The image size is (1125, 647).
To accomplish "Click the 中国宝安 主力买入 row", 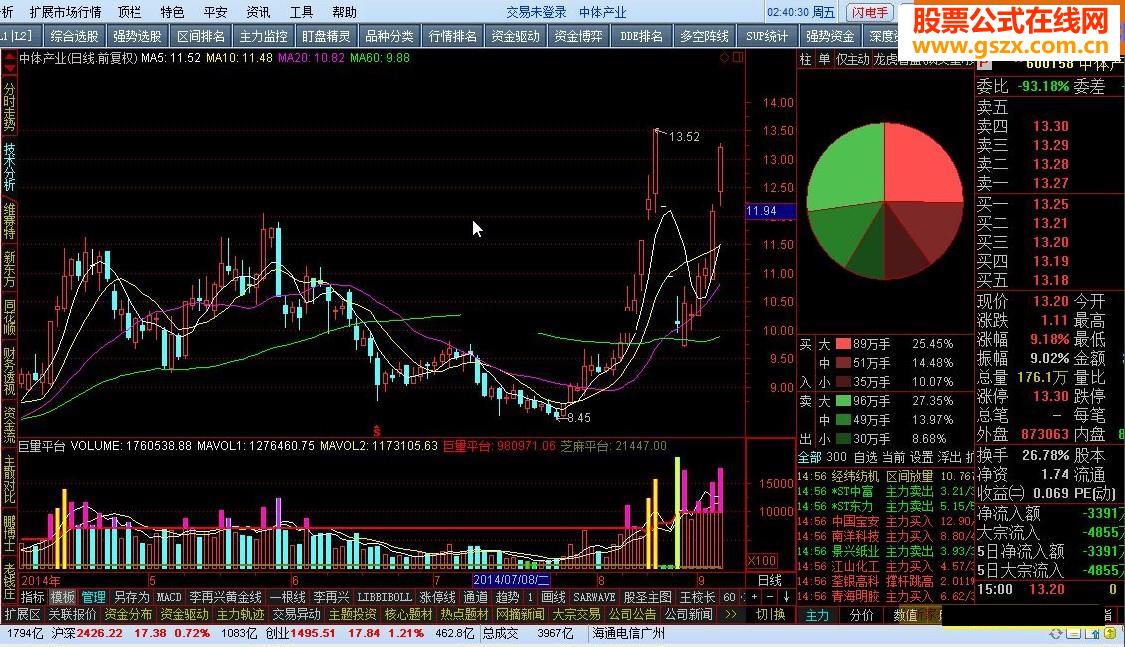I will (x=885, y=521).
